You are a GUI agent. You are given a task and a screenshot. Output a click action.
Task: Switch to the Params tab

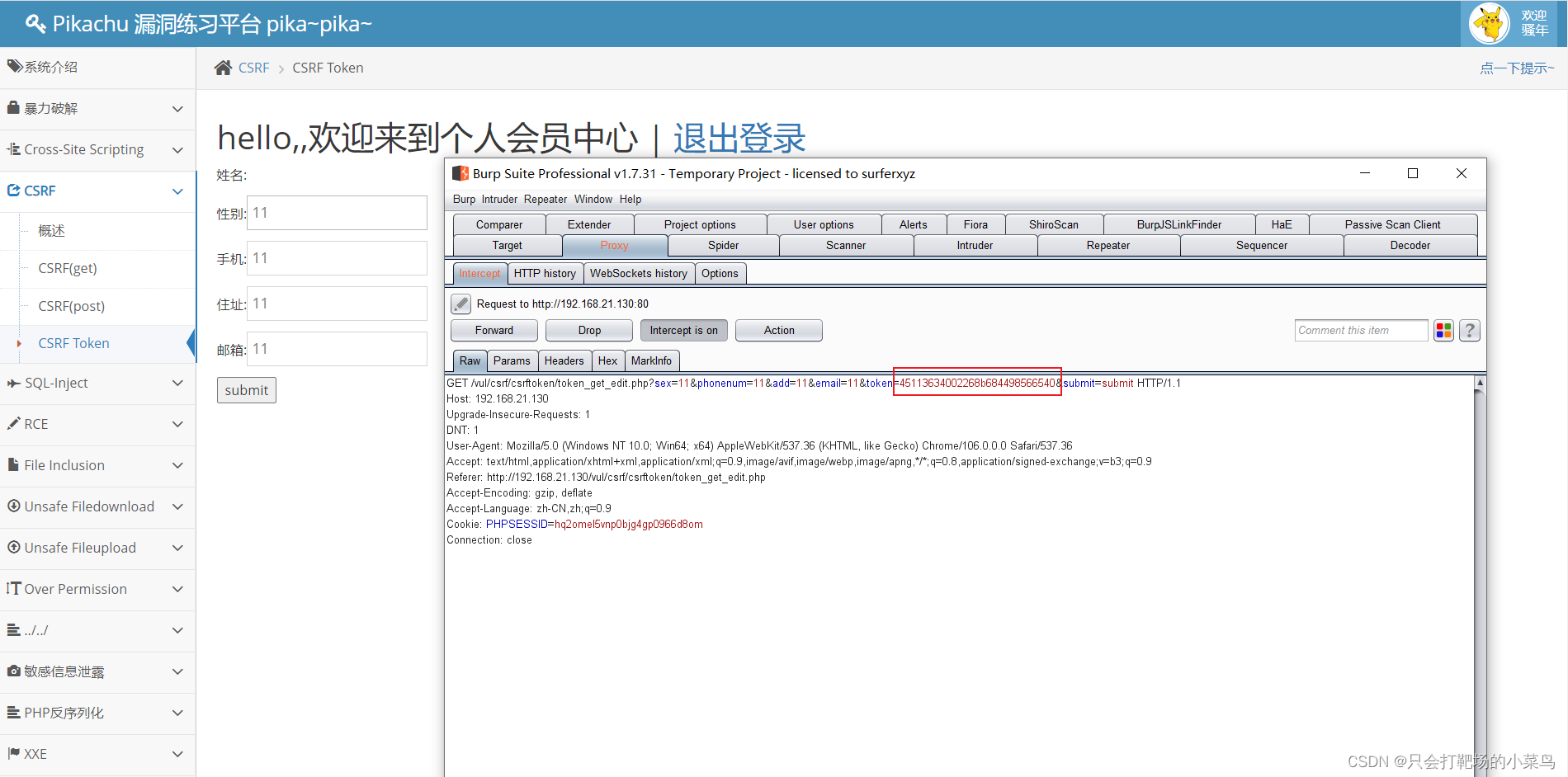point(512,361)
